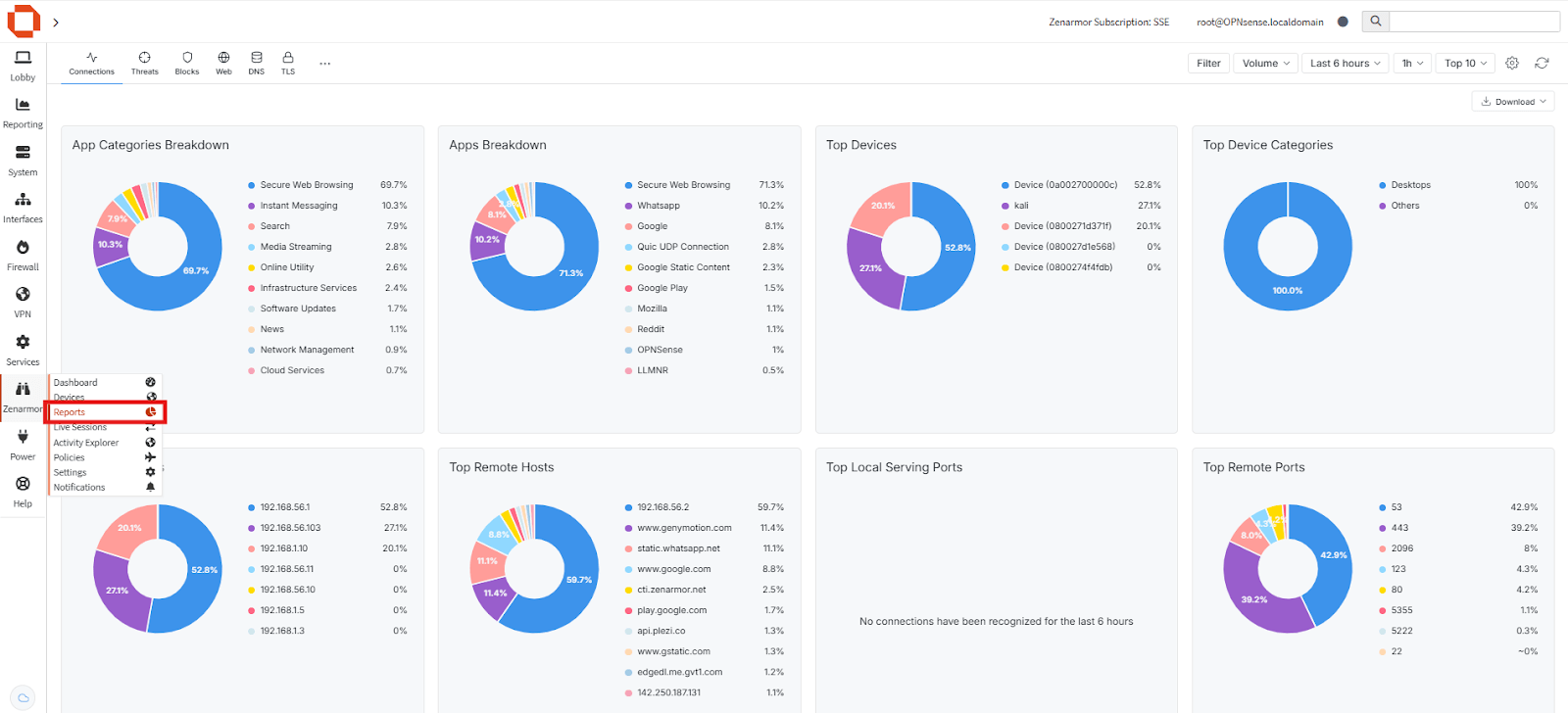
Task: Open the Firewall sidebar section
Action: (x=23, y=256)
